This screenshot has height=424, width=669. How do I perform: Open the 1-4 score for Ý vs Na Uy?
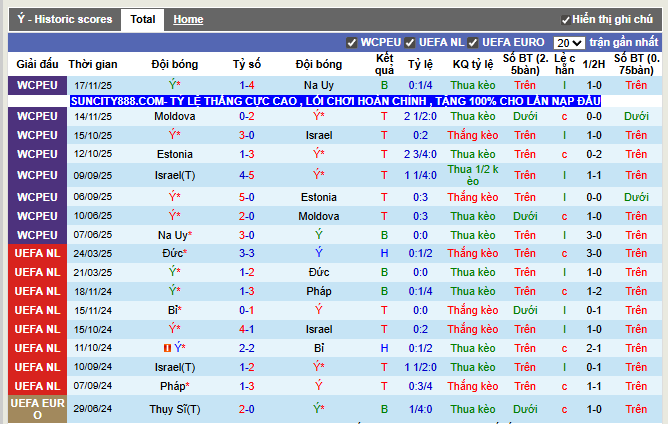click(x=246, y=86)
